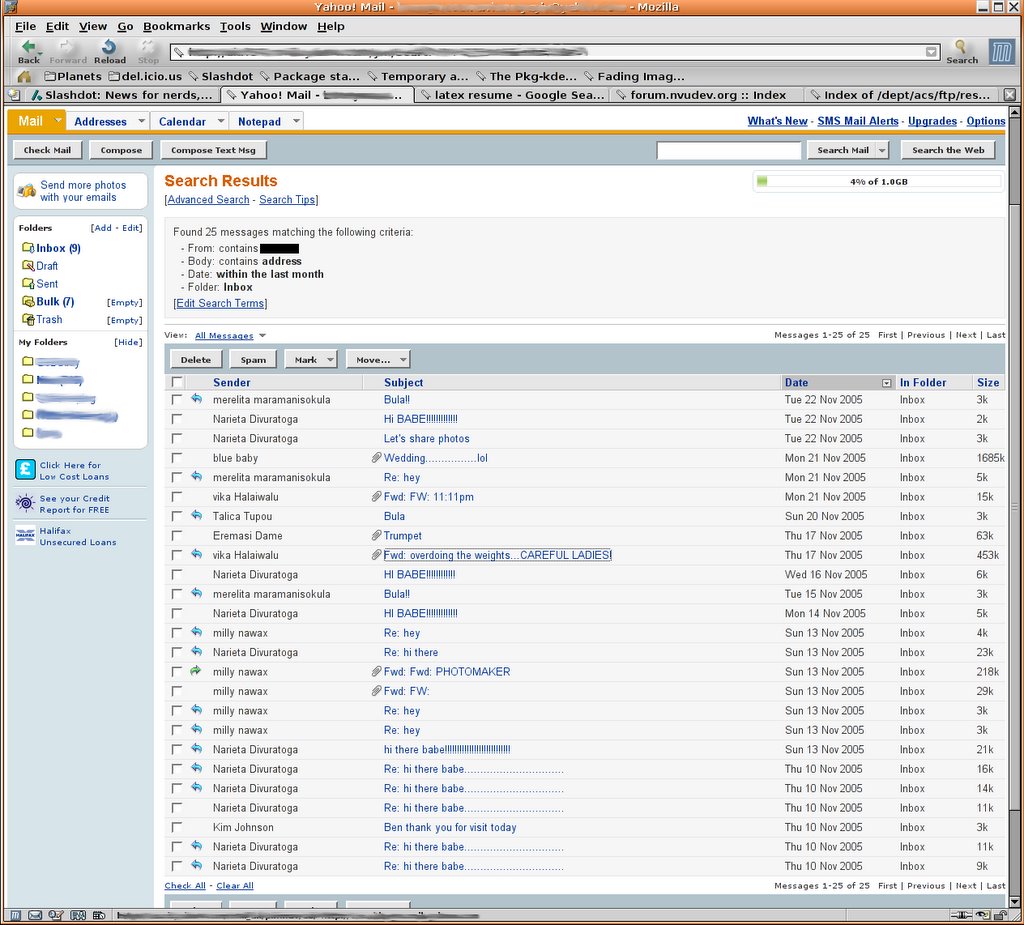Open the Edit Search Terms link
This screenshot has width=1024, height=925.
point(220,303)
